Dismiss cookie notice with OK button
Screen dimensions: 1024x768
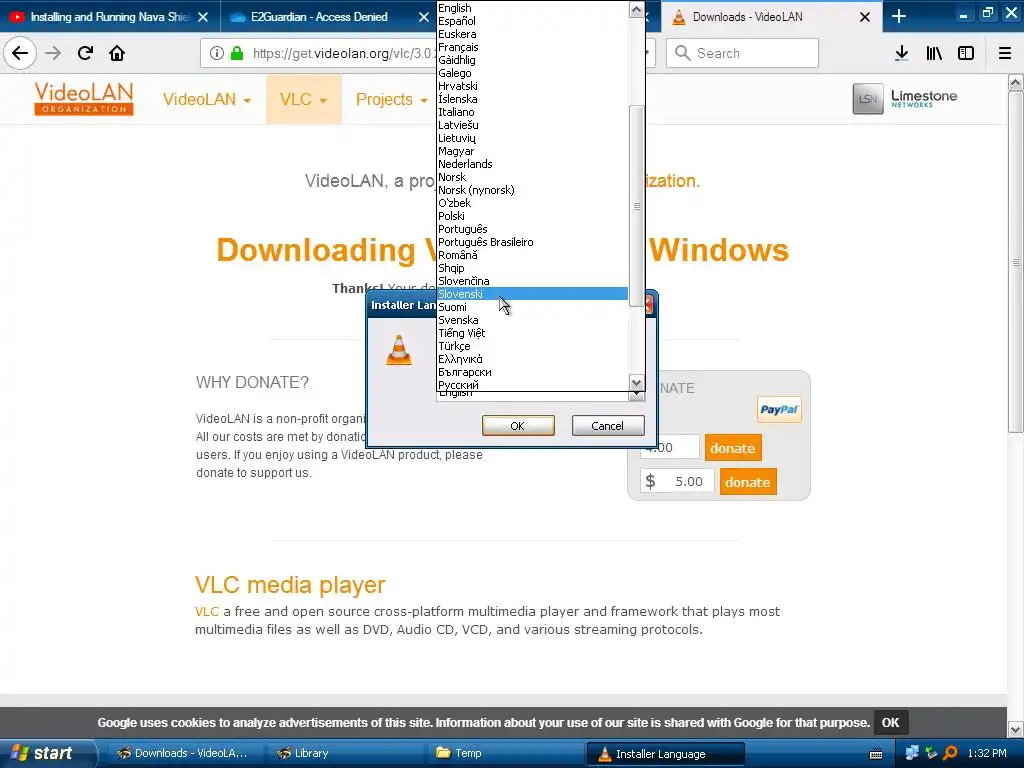click(x=890, y=722)
